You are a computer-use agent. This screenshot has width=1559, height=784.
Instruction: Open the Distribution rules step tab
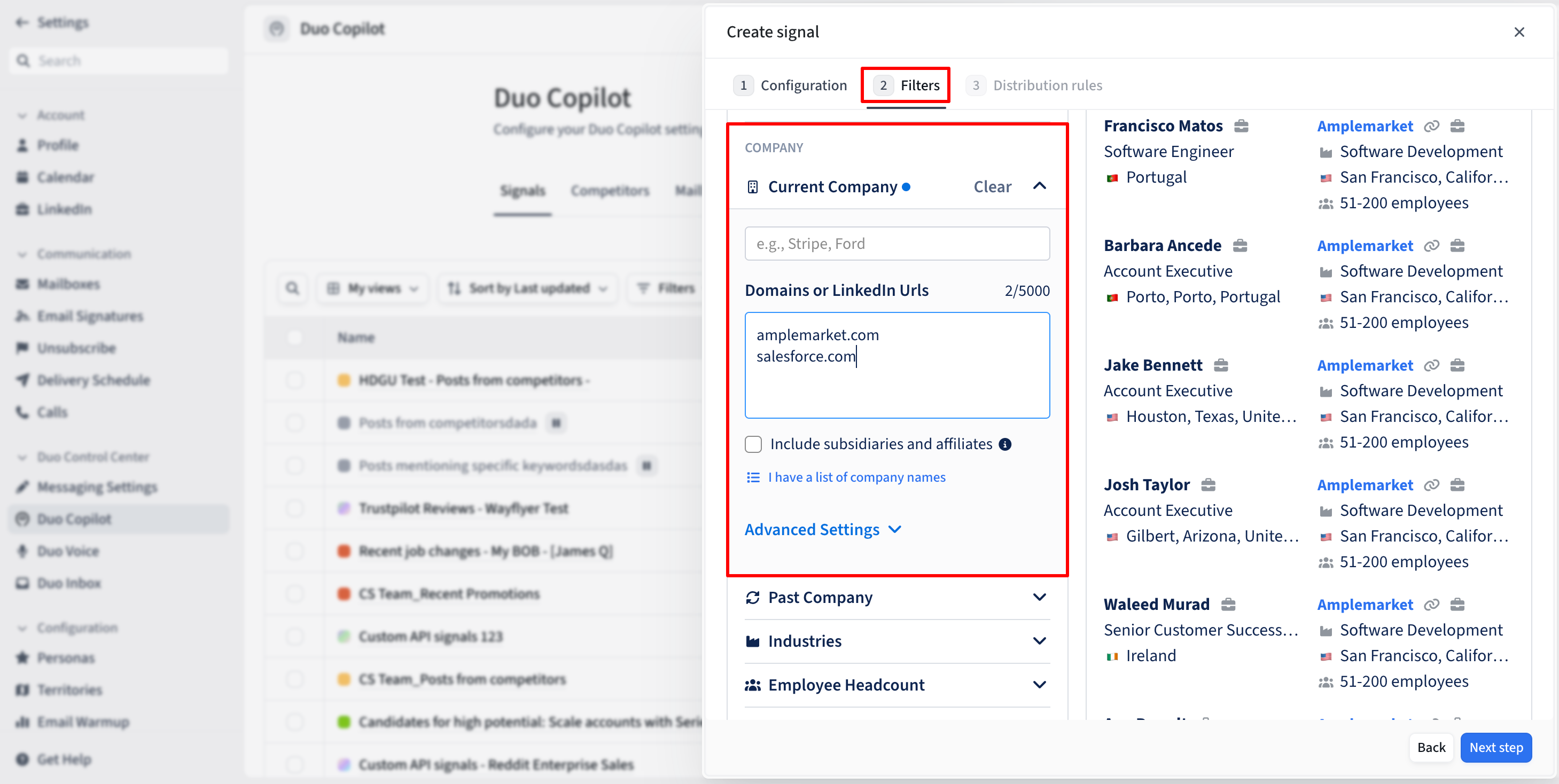pos(1034,85)
